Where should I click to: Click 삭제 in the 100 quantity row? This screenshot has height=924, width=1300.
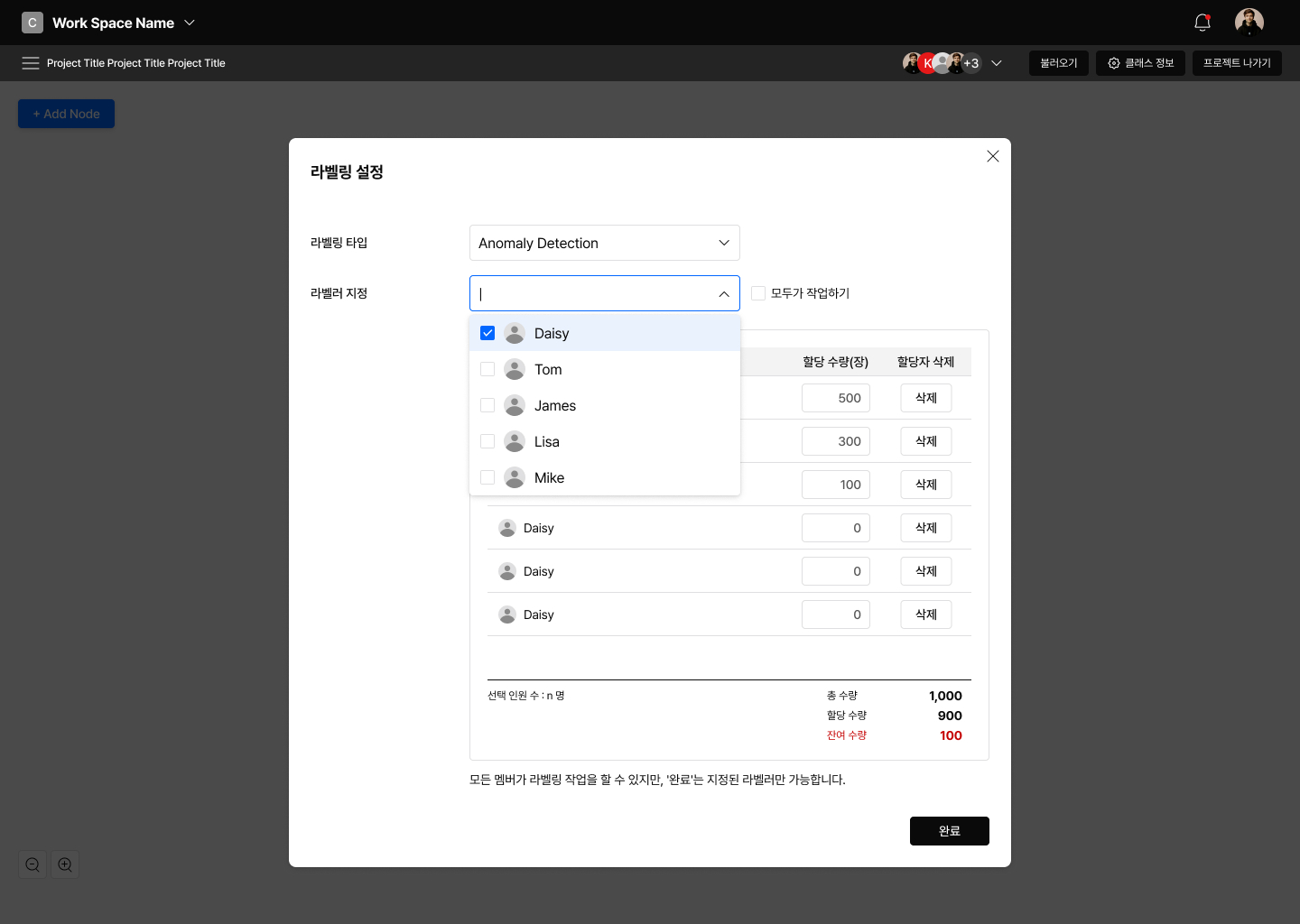pos(926,485)
